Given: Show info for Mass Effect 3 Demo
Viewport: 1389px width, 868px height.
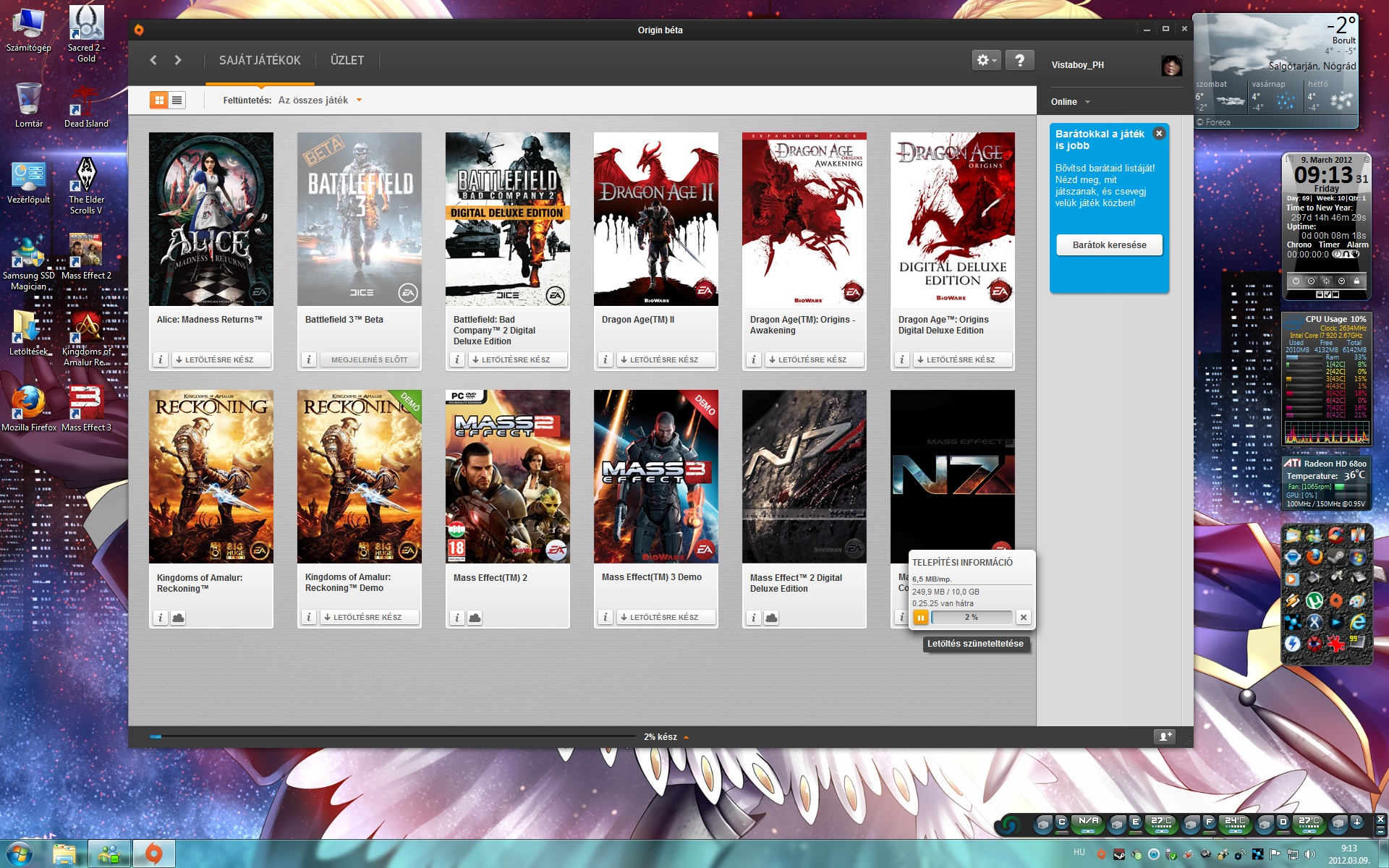Looking at the screenshot, I should (606, 617).
